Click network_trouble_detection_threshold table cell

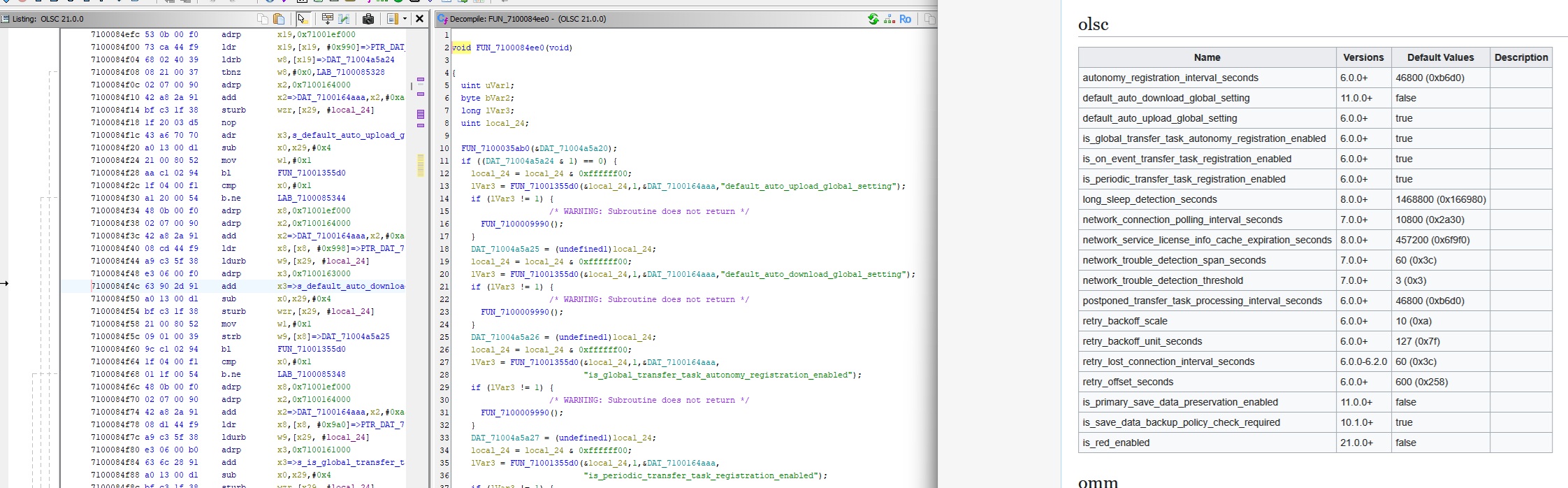pyautogui.click(x=1207, y=280)
